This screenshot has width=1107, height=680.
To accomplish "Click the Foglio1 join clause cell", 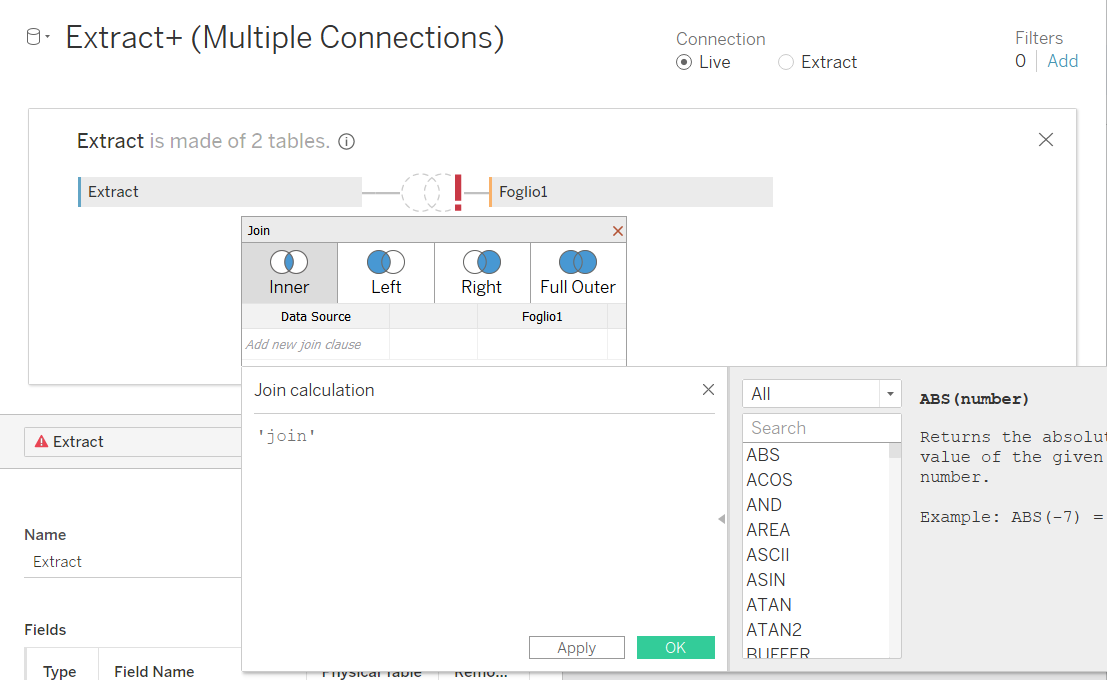I will [x=542, y=345].
